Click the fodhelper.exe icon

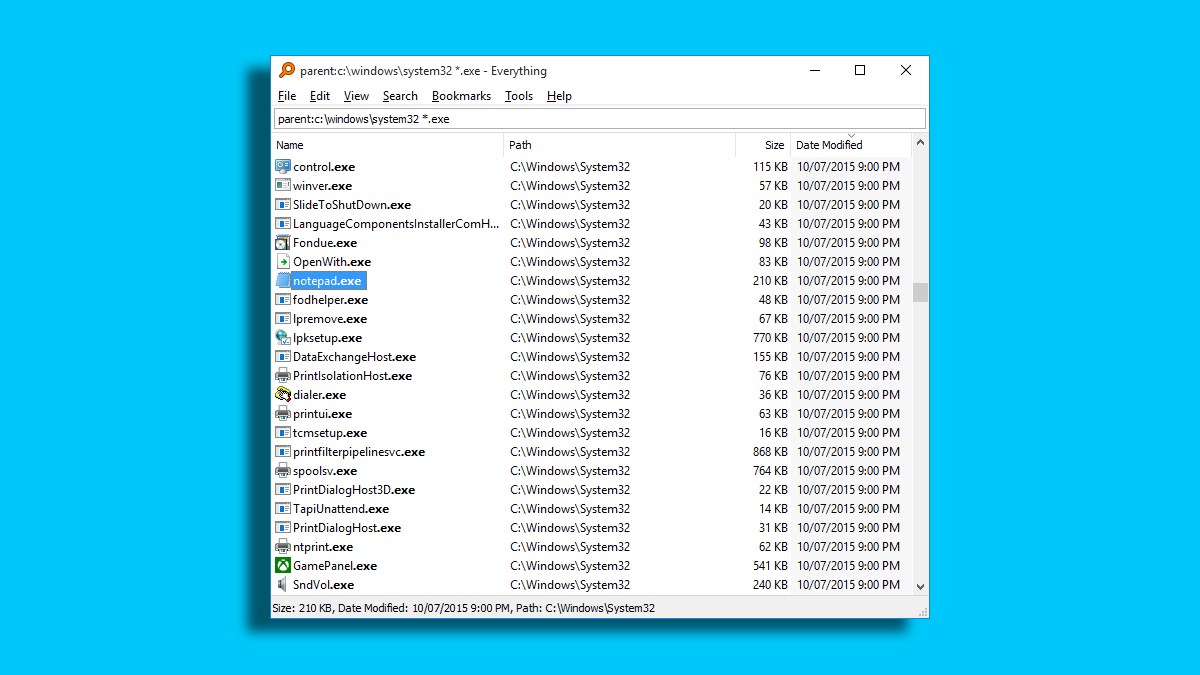click(283, 300)
